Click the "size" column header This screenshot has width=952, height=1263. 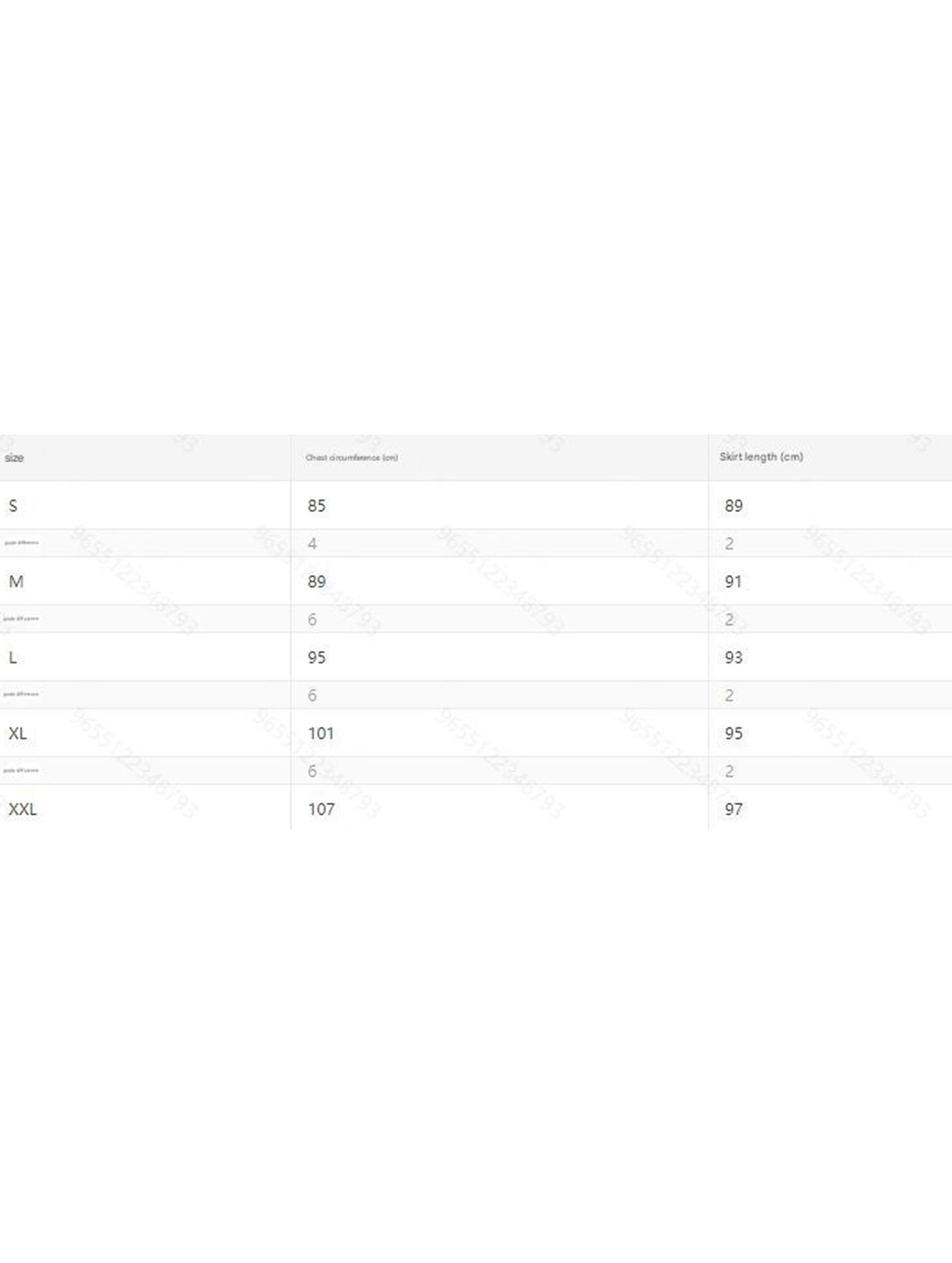14,458
